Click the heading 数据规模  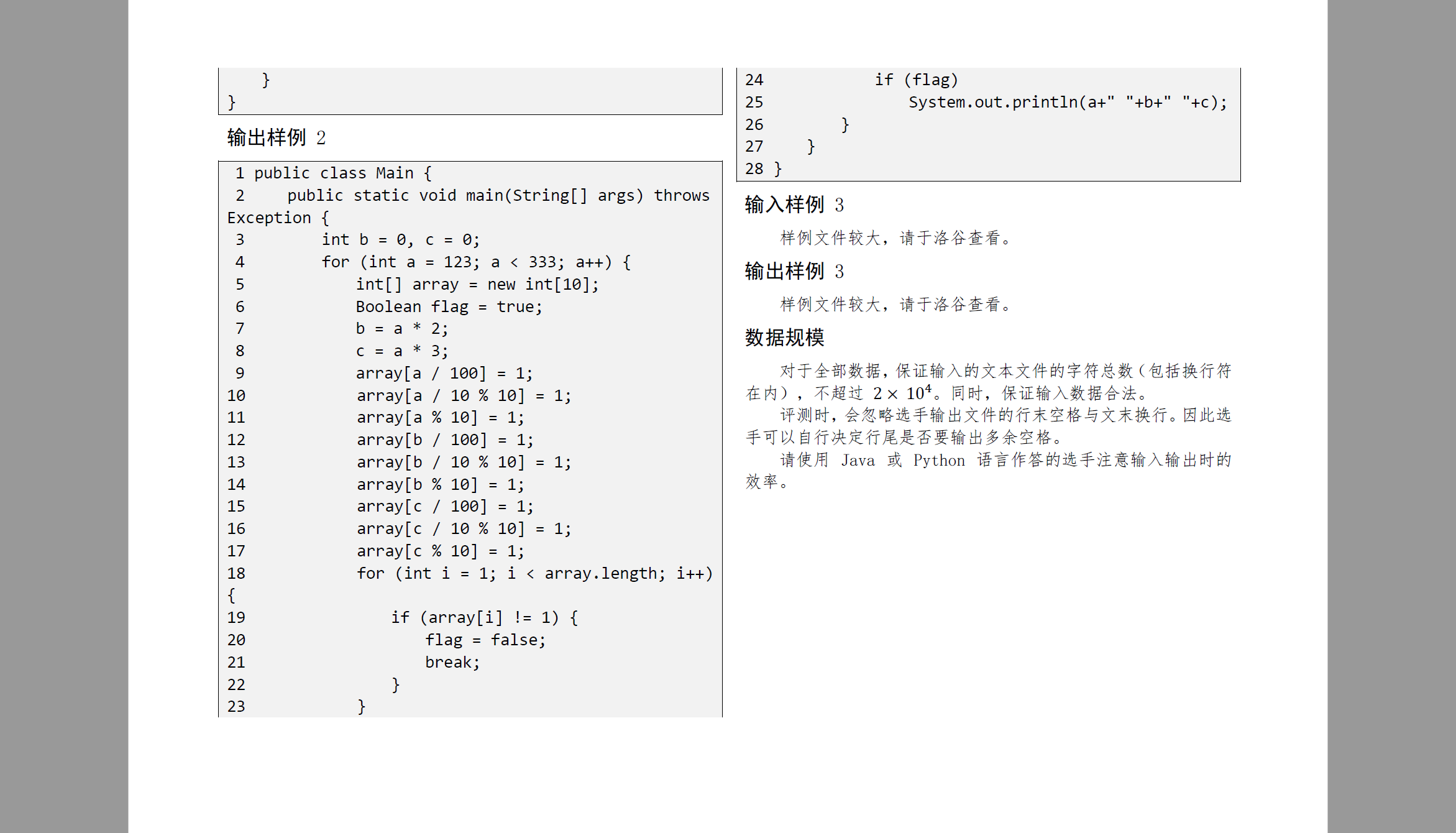[784, 338]
